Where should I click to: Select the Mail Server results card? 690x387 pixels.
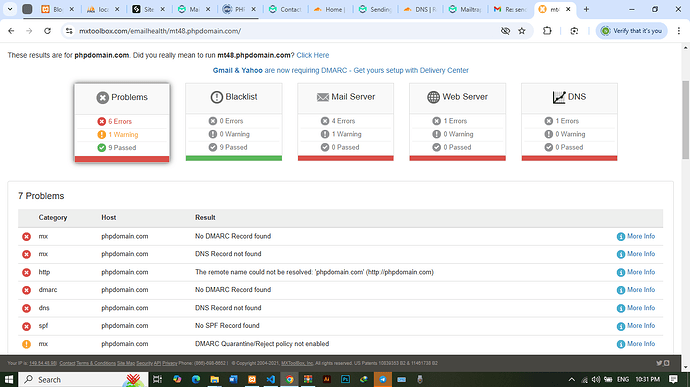click(x=345, y=122)
